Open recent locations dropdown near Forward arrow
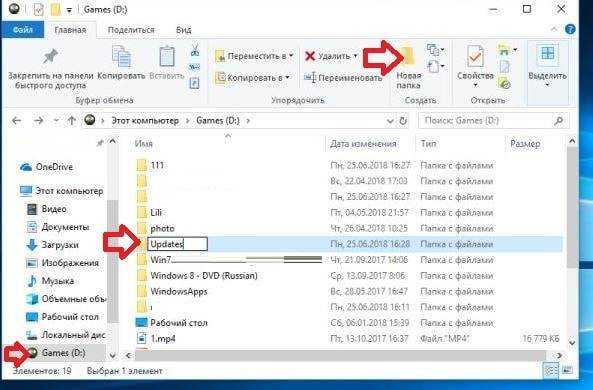Viewport: 593px width, 390px height. coord(56,121)
